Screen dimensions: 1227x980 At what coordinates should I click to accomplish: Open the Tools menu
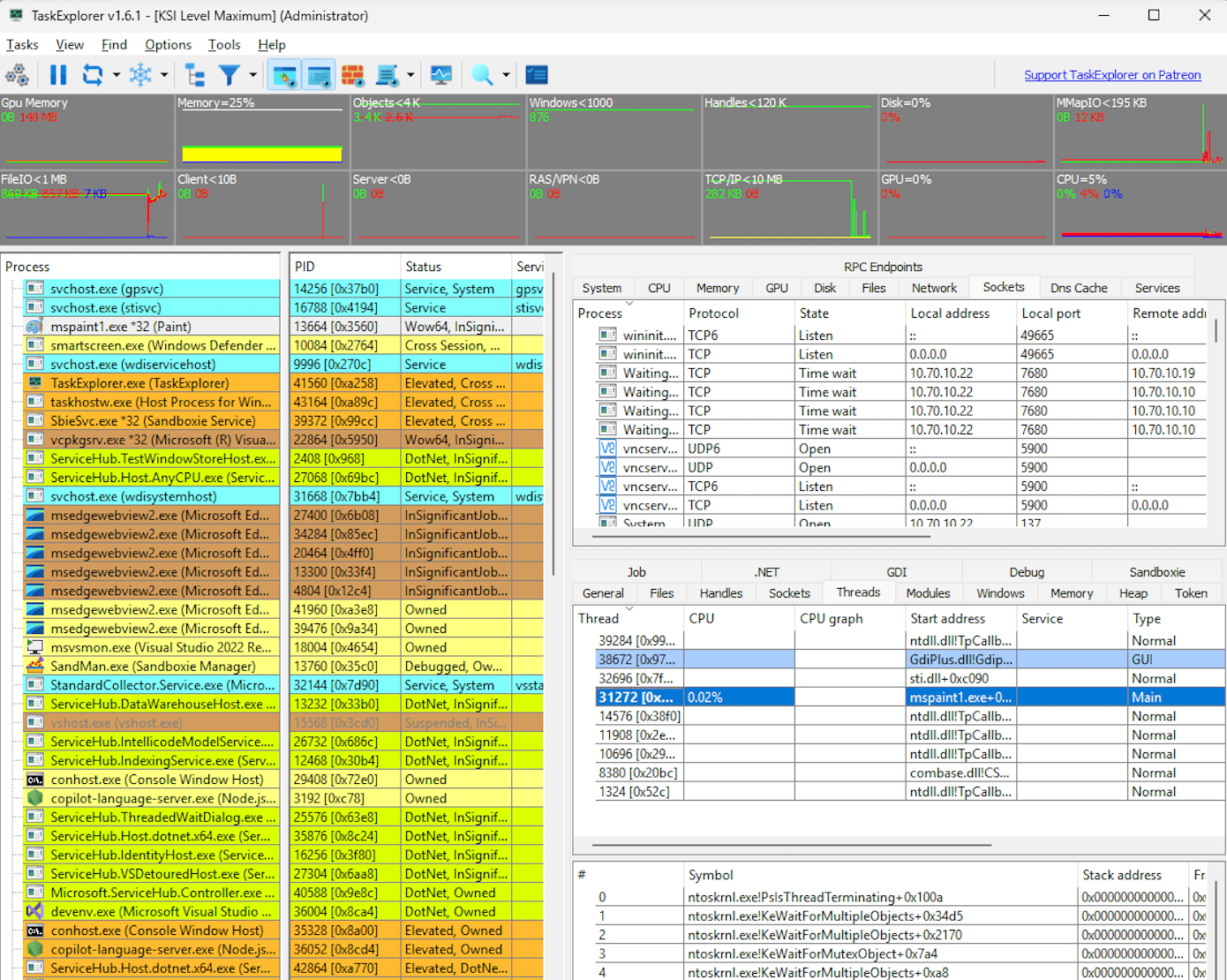click(x=224, y=45)
